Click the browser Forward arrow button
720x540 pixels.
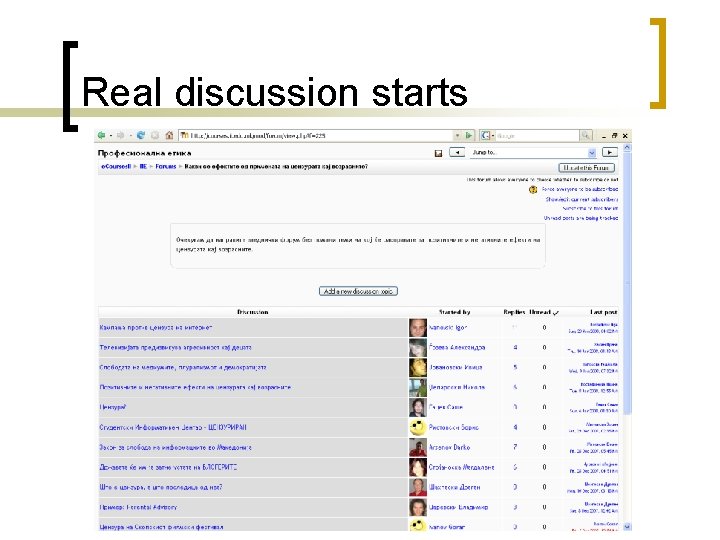pos(121,135)
